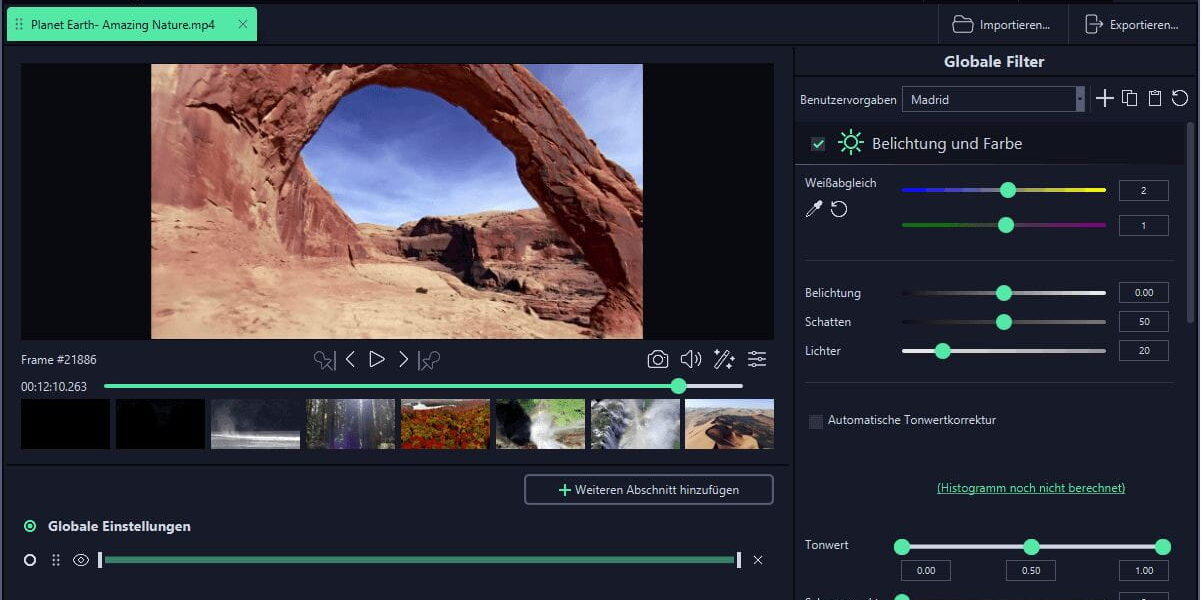This screenshot has height=600, width=1201.
Task: Grab the drag handle on the file tab
Action: 19,24
